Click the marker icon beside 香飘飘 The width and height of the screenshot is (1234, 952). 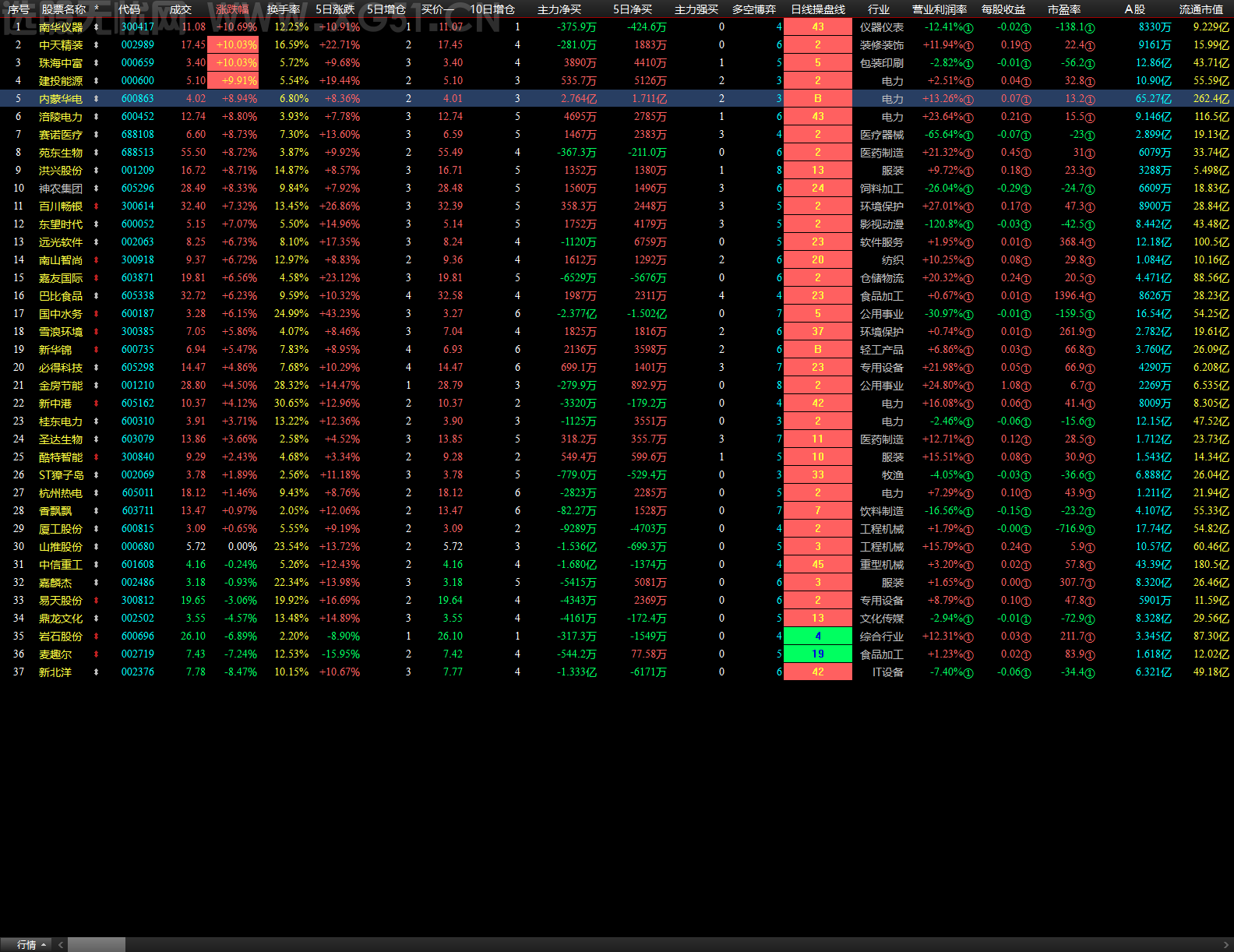click(x=97, y=511)
